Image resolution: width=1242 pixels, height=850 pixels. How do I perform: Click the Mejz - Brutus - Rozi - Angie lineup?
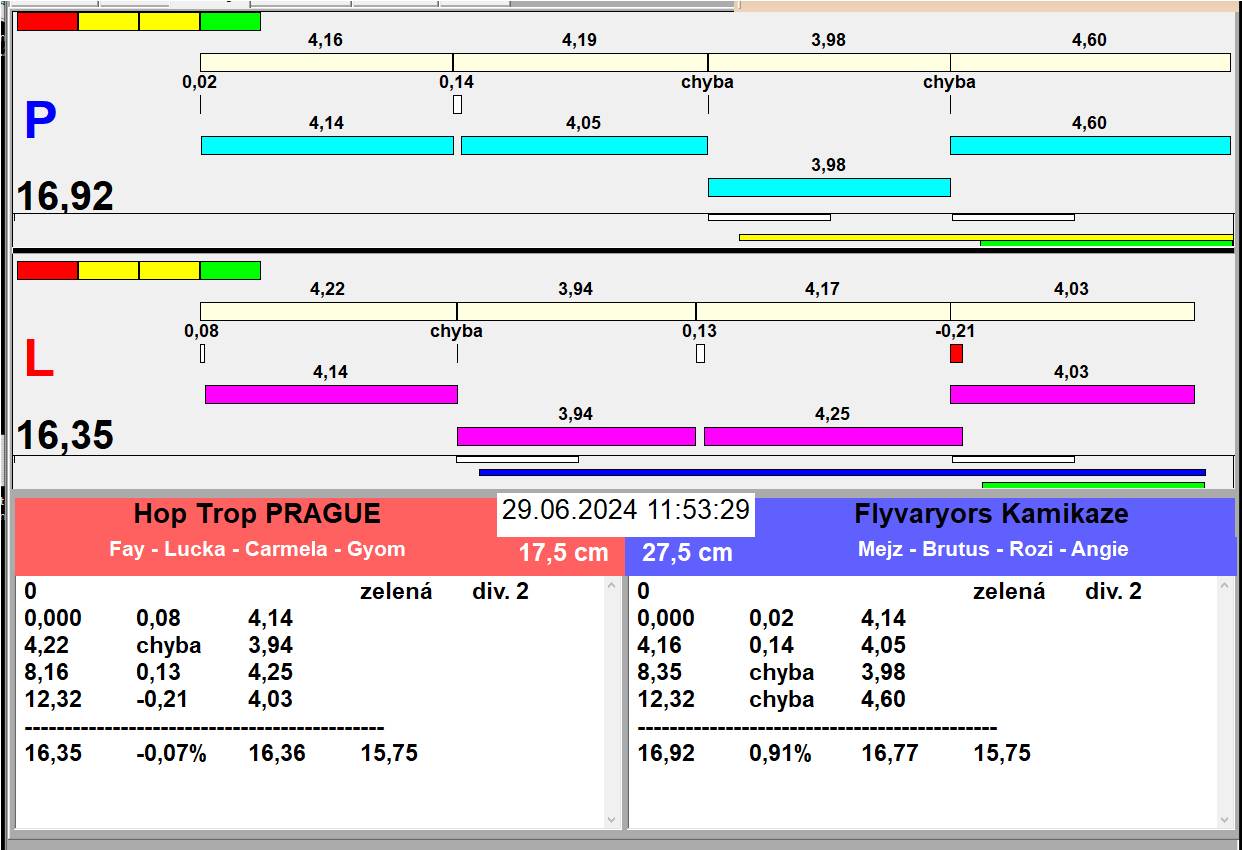click(993, 549)
